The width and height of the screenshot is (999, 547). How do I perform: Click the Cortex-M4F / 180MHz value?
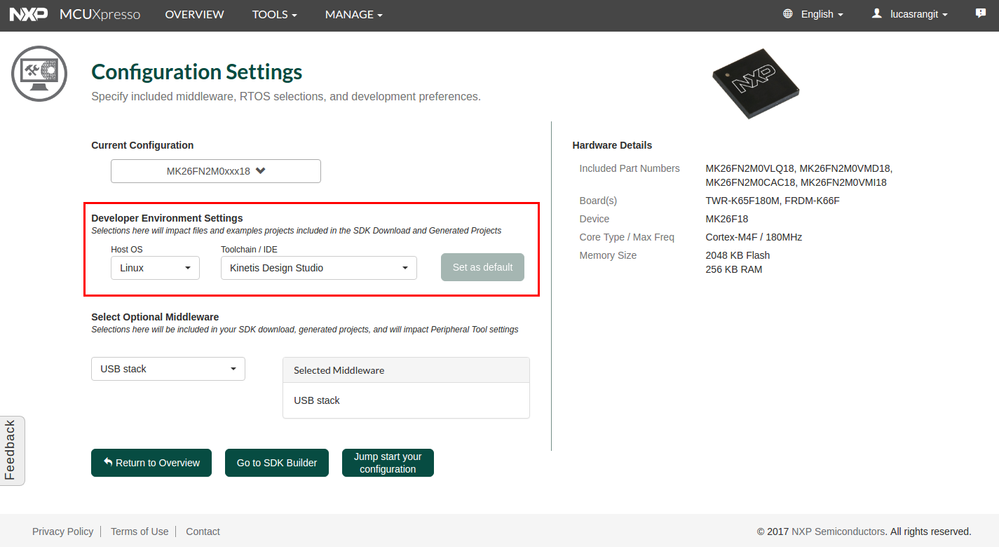click(754, 237)
